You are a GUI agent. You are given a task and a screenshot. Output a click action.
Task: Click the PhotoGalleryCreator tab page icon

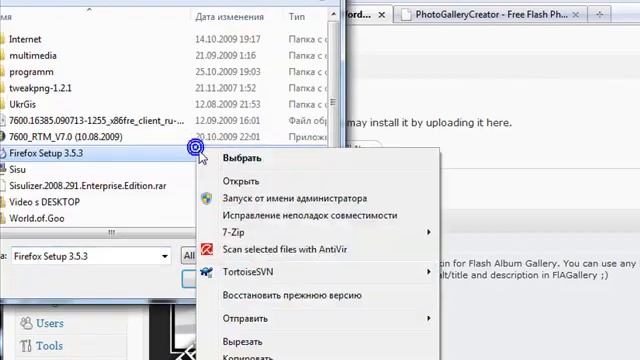(x=406, y=15)
